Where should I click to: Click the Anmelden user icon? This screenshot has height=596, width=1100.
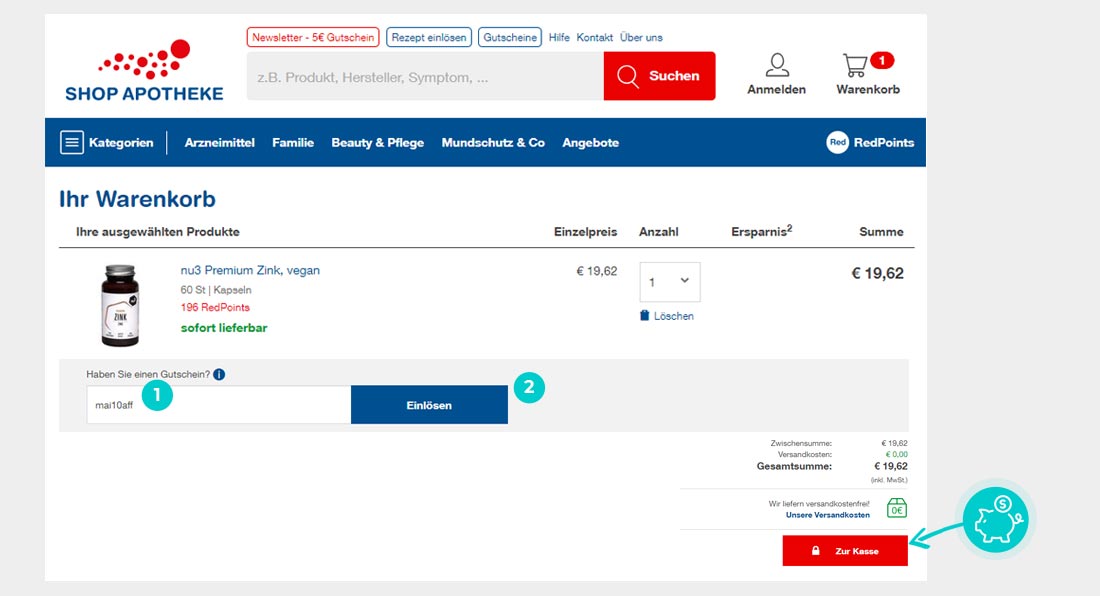tap(777, 65)
